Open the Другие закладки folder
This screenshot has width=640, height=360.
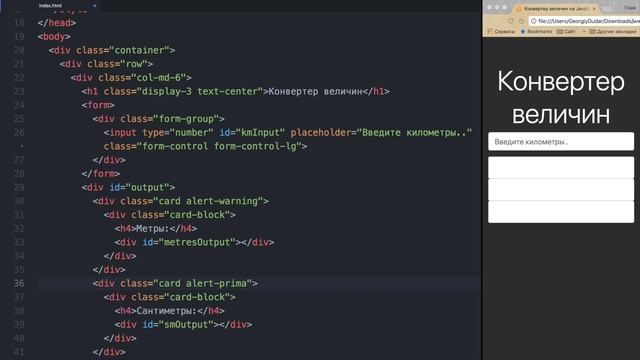click(613, 31)
